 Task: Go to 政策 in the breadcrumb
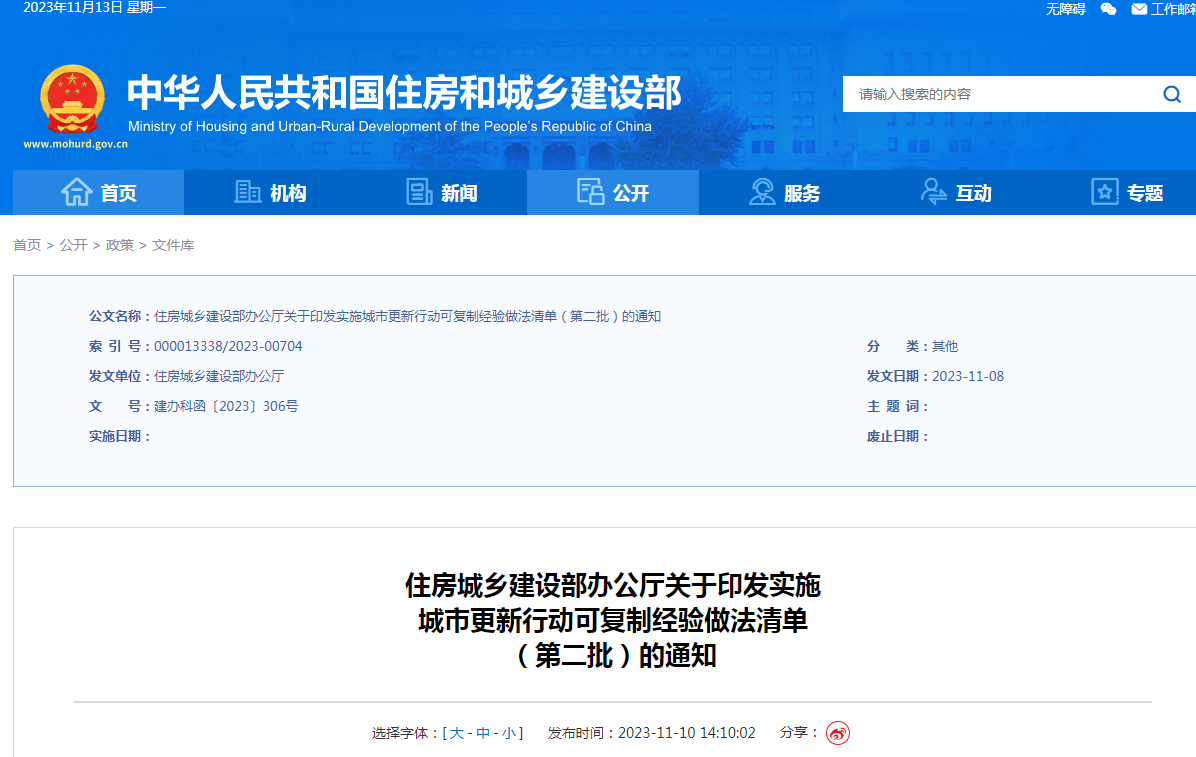[120, 245]
